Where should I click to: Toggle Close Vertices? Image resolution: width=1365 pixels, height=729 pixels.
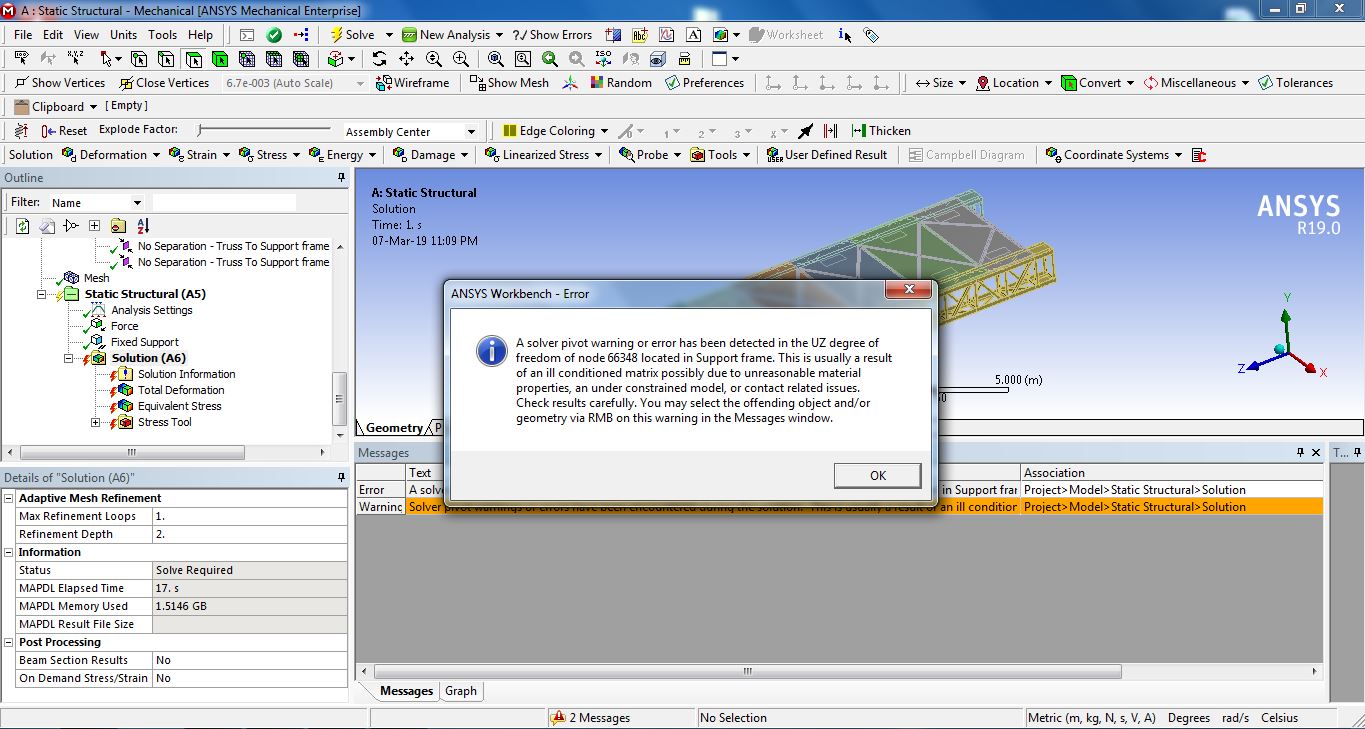(x=163, y=83)
